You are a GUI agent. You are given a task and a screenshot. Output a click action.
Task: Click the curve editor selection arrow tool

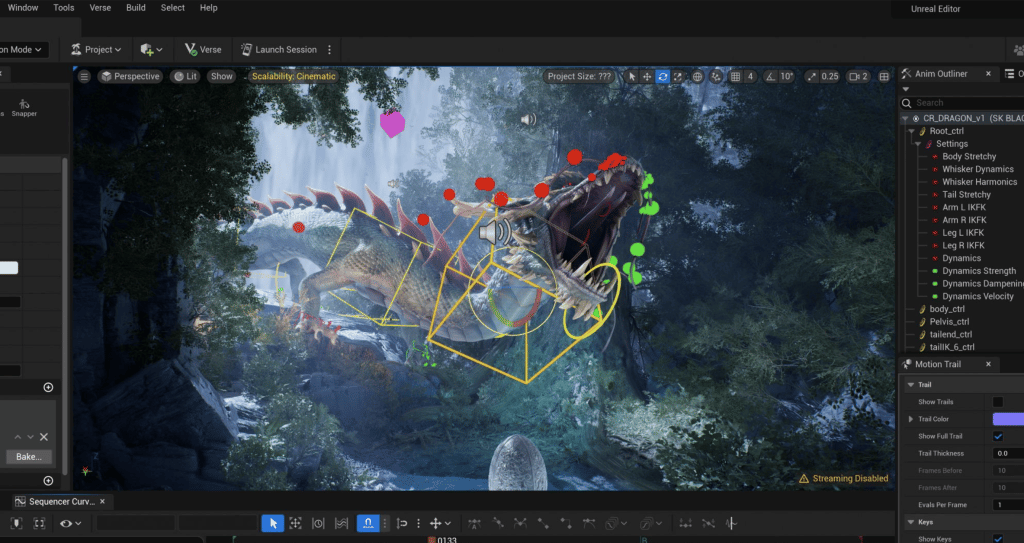point(273,523)
